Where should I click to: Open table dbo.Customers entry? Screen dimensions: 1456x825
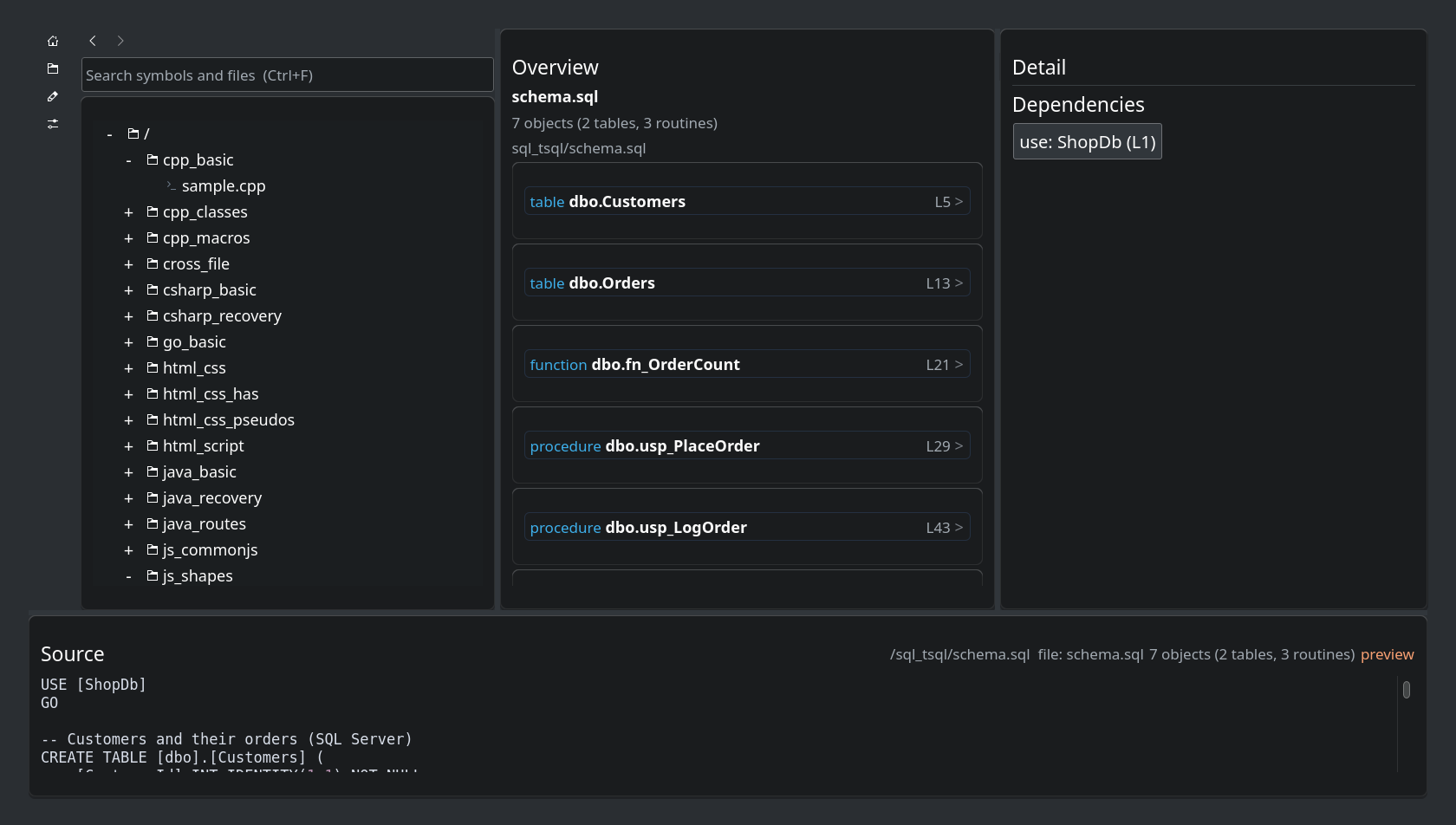pyautogui.click(x=747, y=201)
